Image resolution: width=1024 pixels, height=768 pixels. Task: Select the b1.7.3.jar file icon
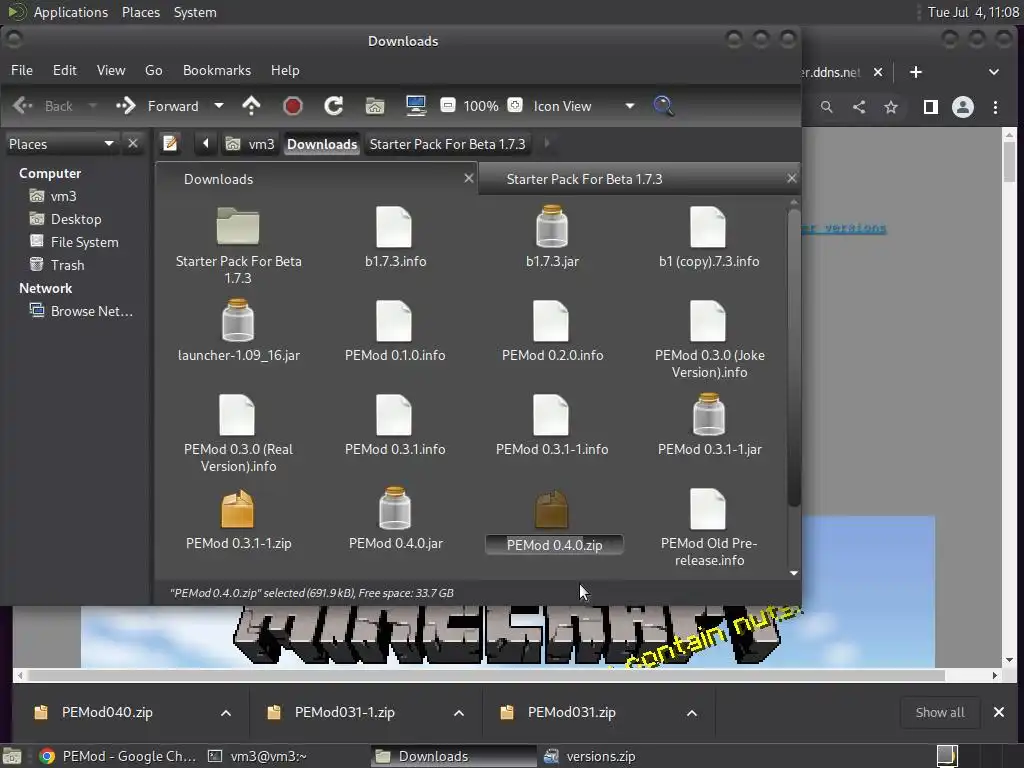pyautogui.click(x=552, y=226)
